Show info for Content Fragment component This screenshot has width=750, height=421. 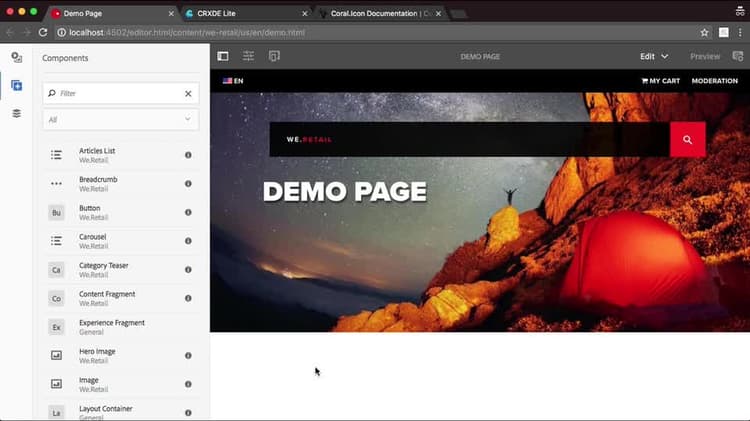pyautogui.click(x=188, y=298)
